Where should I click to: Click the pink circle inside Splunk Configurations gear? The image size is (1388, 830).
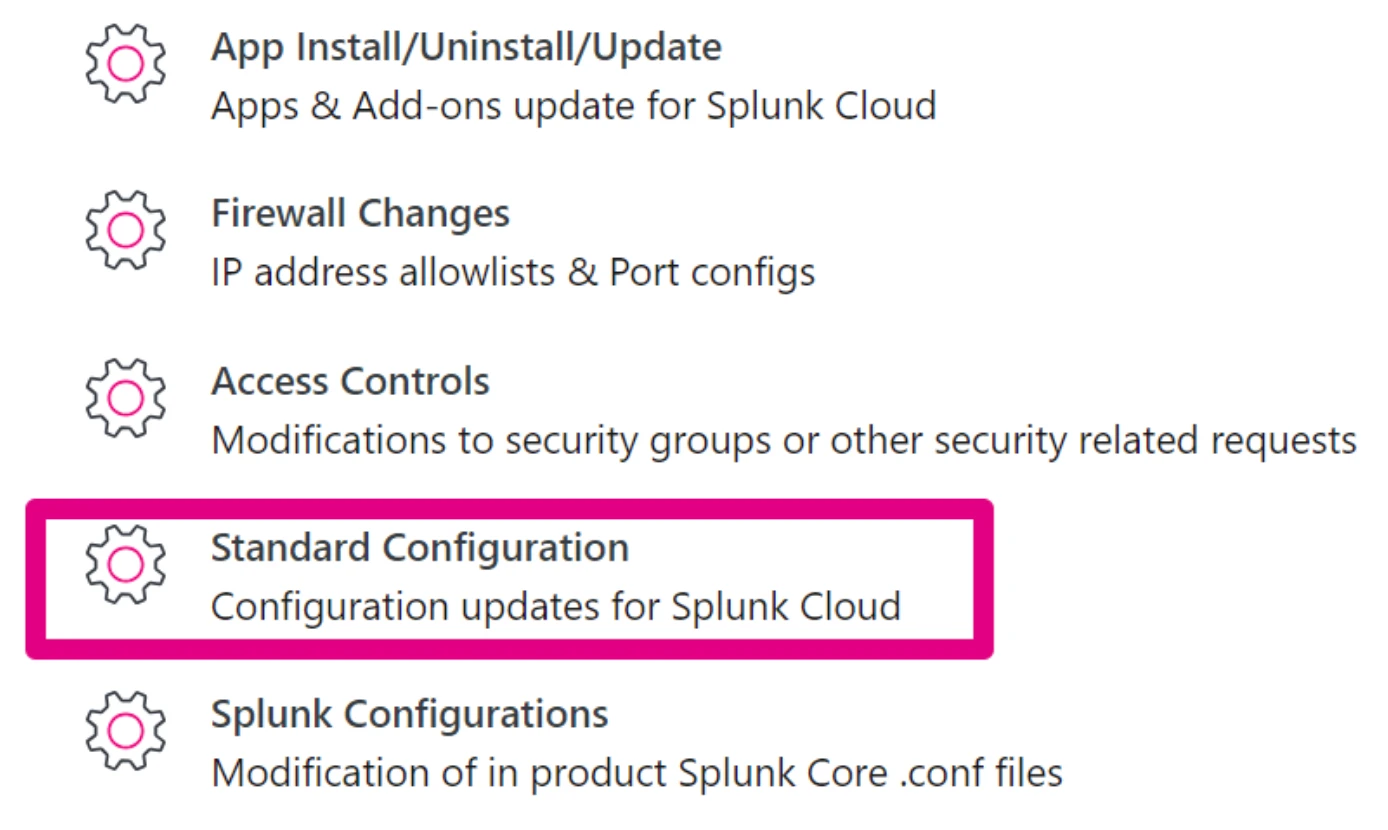click(x=125, y=731)
